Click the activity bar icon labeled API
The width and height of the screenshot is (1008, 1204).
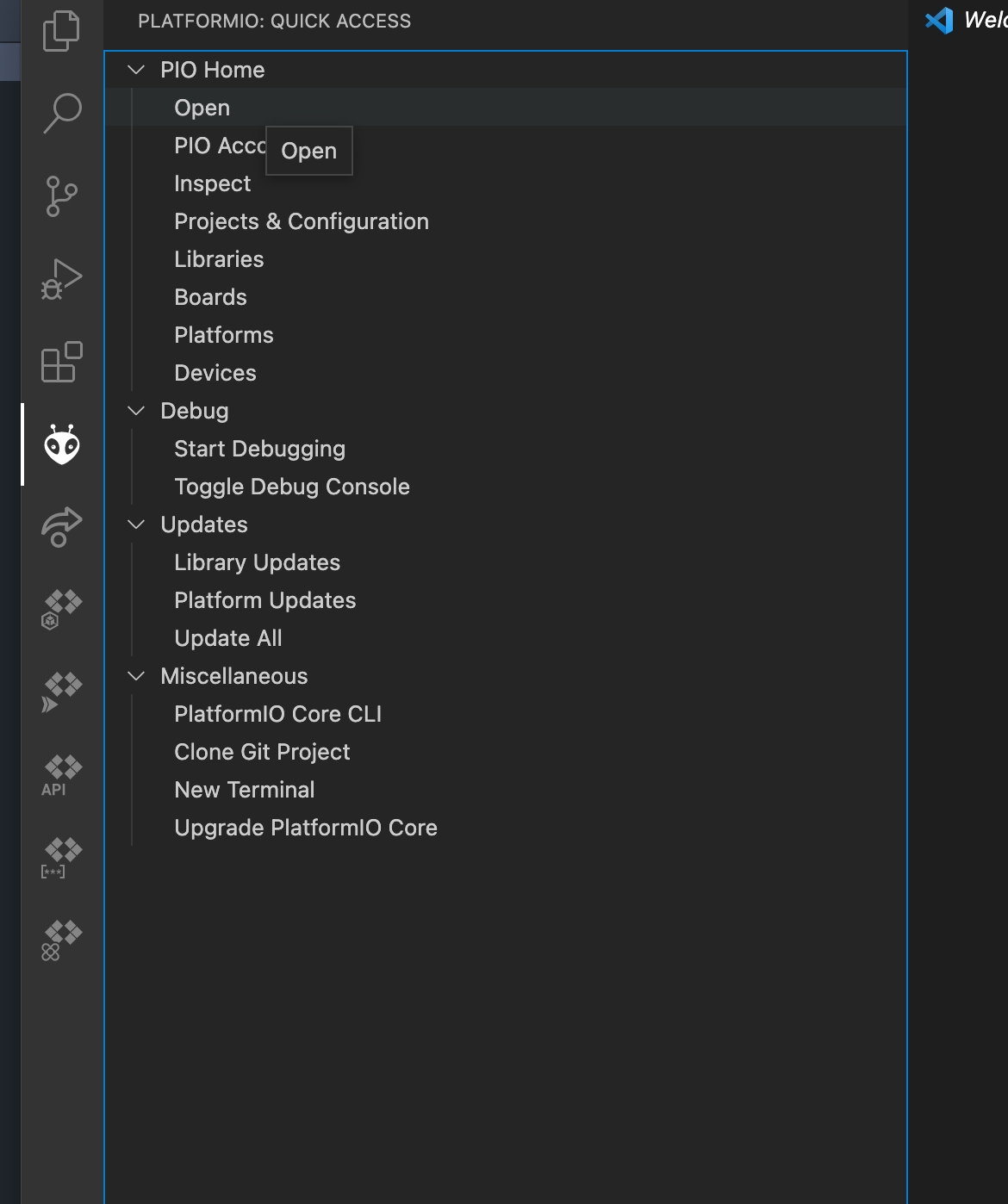(x=61, y=775)
